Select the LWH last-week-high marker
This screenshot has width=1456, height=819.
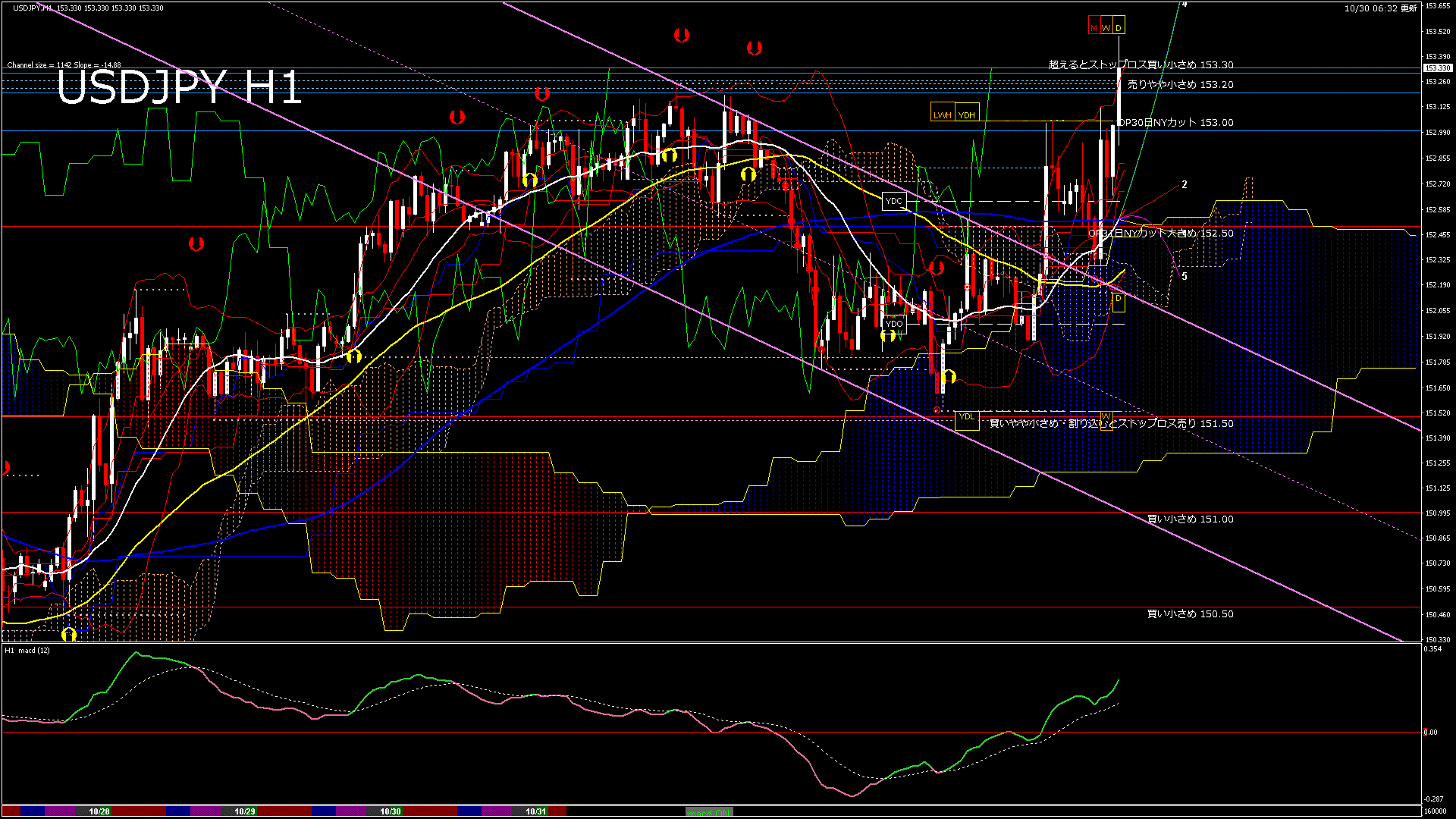[x=942, y=115]
